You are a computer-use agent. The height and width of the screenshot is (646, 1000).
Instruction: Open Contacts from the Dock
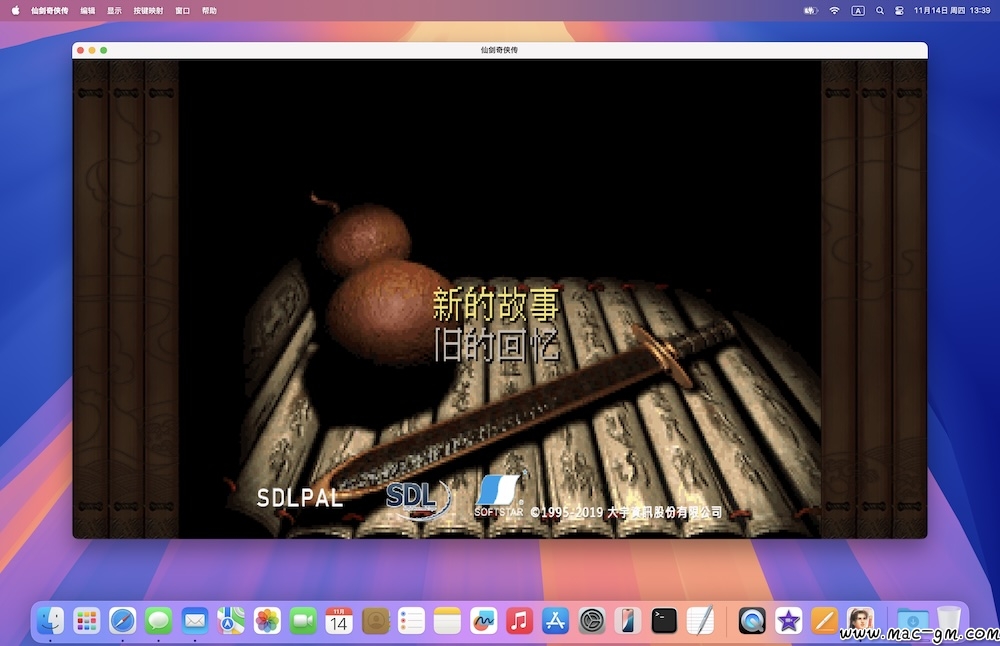tap(375, 620)
